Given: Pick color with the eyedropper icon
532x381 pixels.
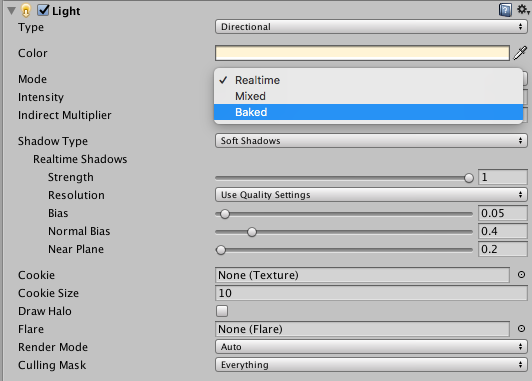Looking at the screenshot, I should pyautogui.click(x=520, y=53).
